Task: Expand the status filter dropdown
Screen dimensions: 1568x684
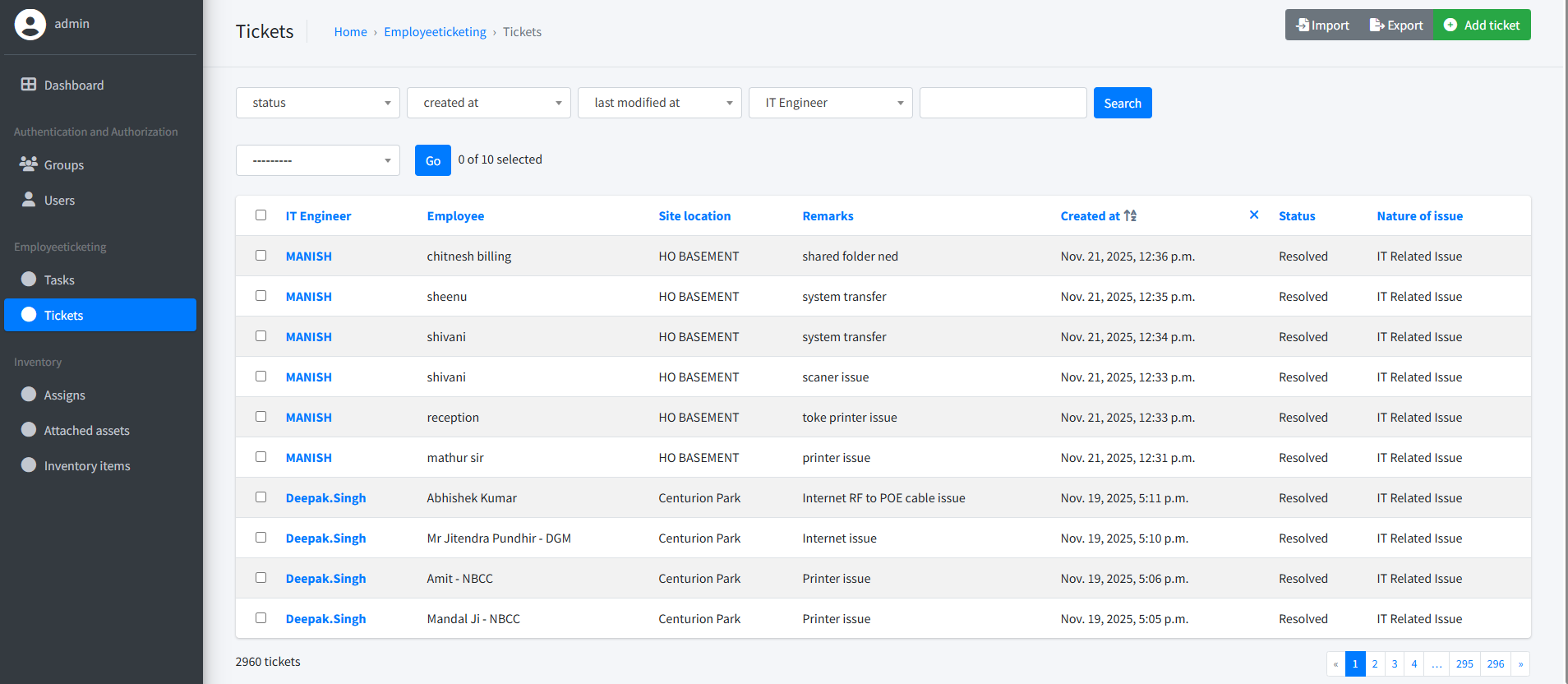Action: coord(317,103)
